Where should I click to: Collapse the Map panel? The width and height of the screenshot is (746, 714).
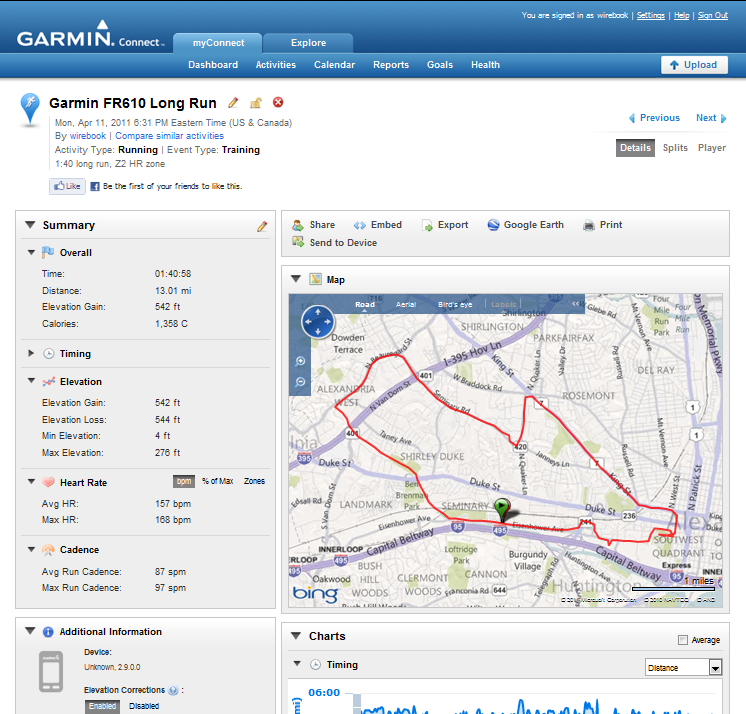pyautogui.click(x=295, y=280)
